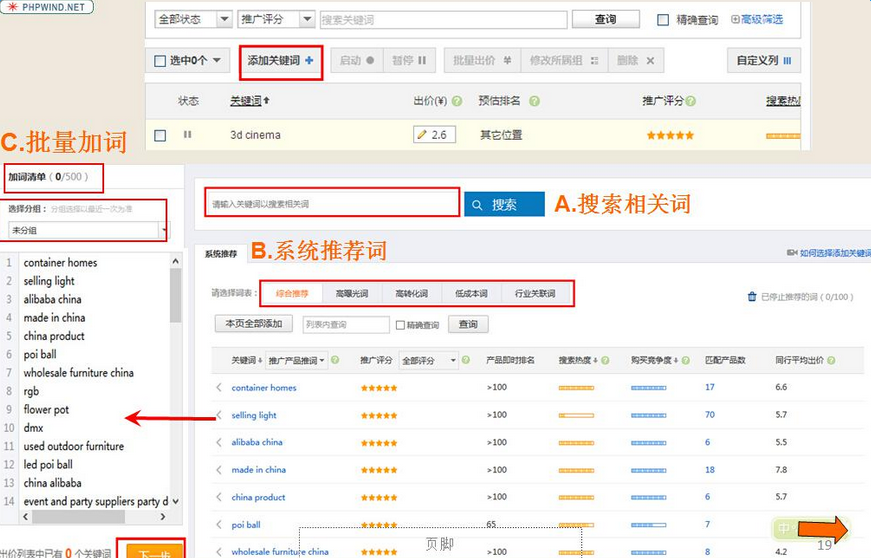Expand the 未分组 group selector
This screenshot has width=871, height=558.
point(163,230)
